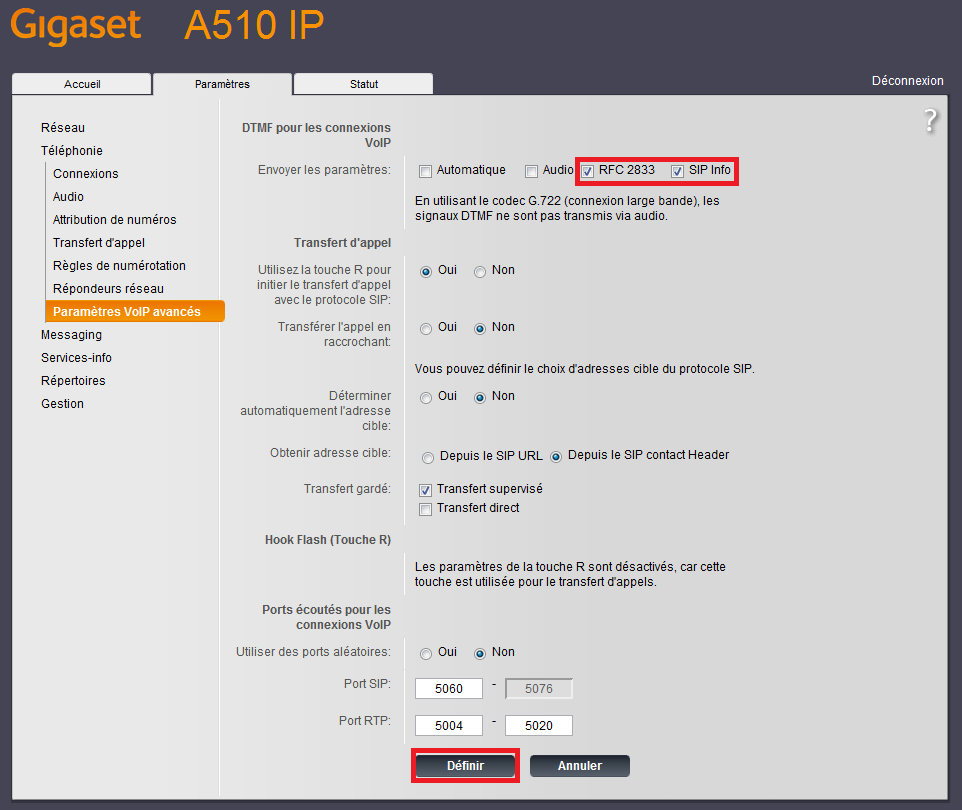Open Messaging in the sidebar

tap(71, 334)
